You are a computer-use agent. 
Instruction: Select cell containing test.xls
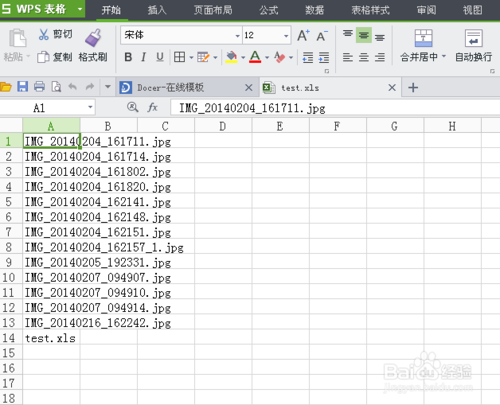click(51, 338)
